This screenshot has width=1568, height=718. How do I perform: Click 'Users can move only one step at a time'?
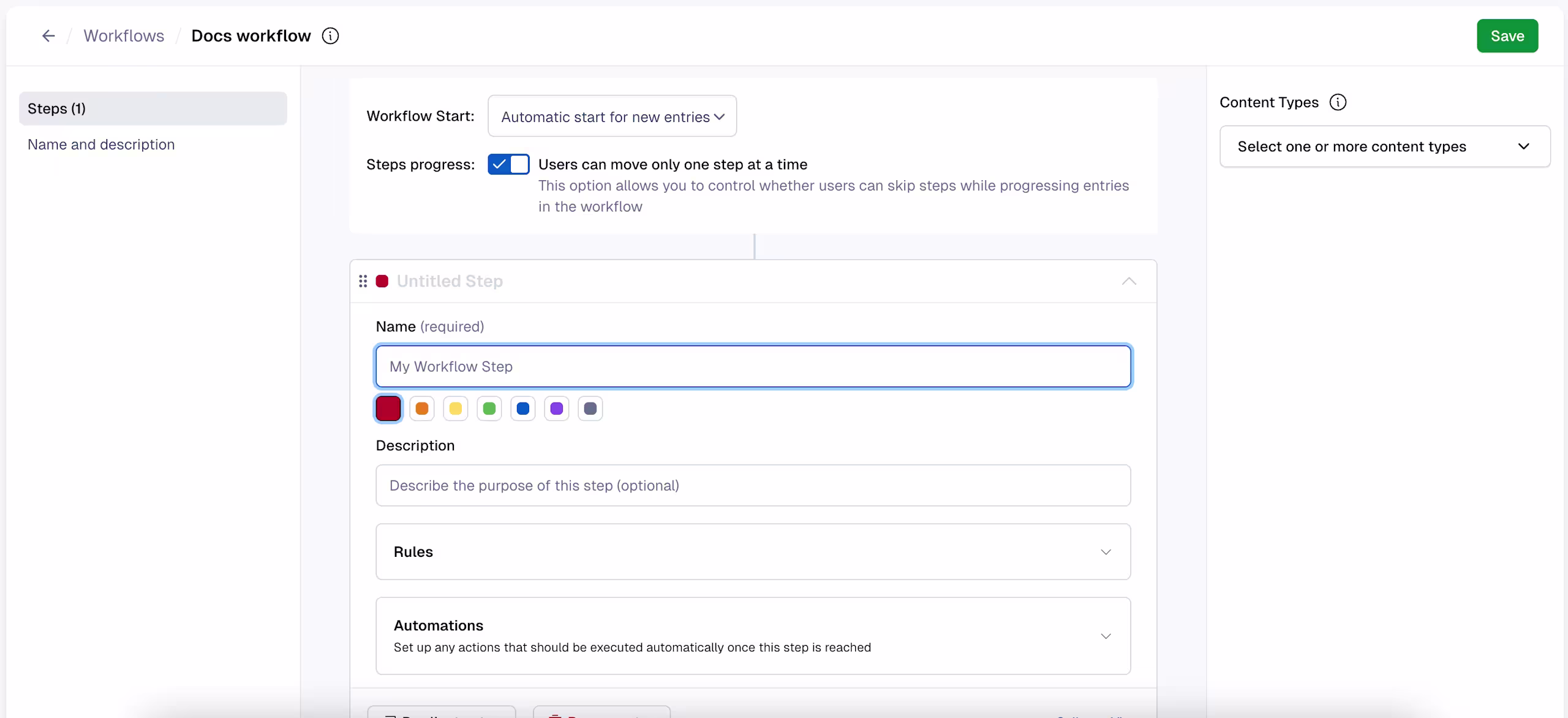673,164
